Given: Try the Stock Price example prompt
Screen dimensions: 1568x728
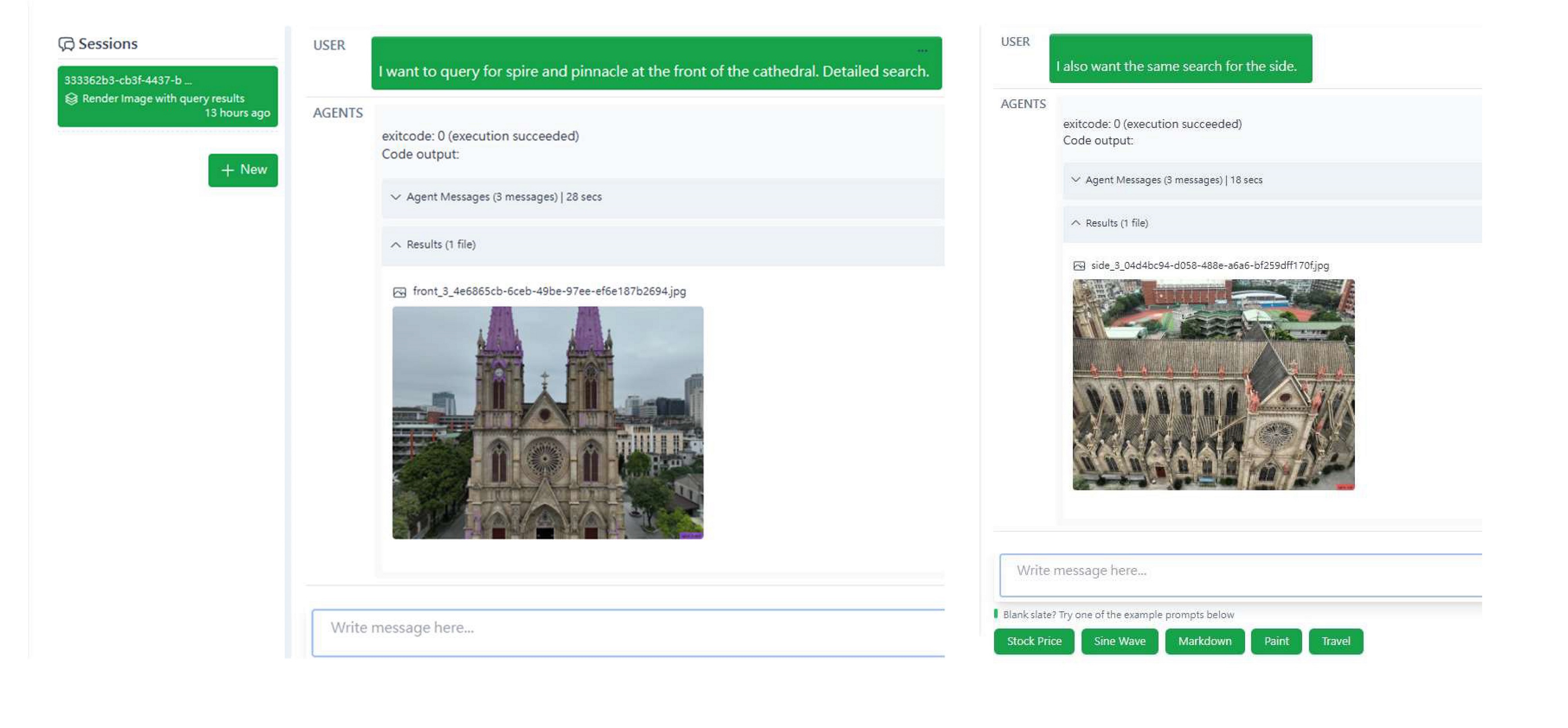Looking at the screenshot, I should click(x=1034, y=641).
